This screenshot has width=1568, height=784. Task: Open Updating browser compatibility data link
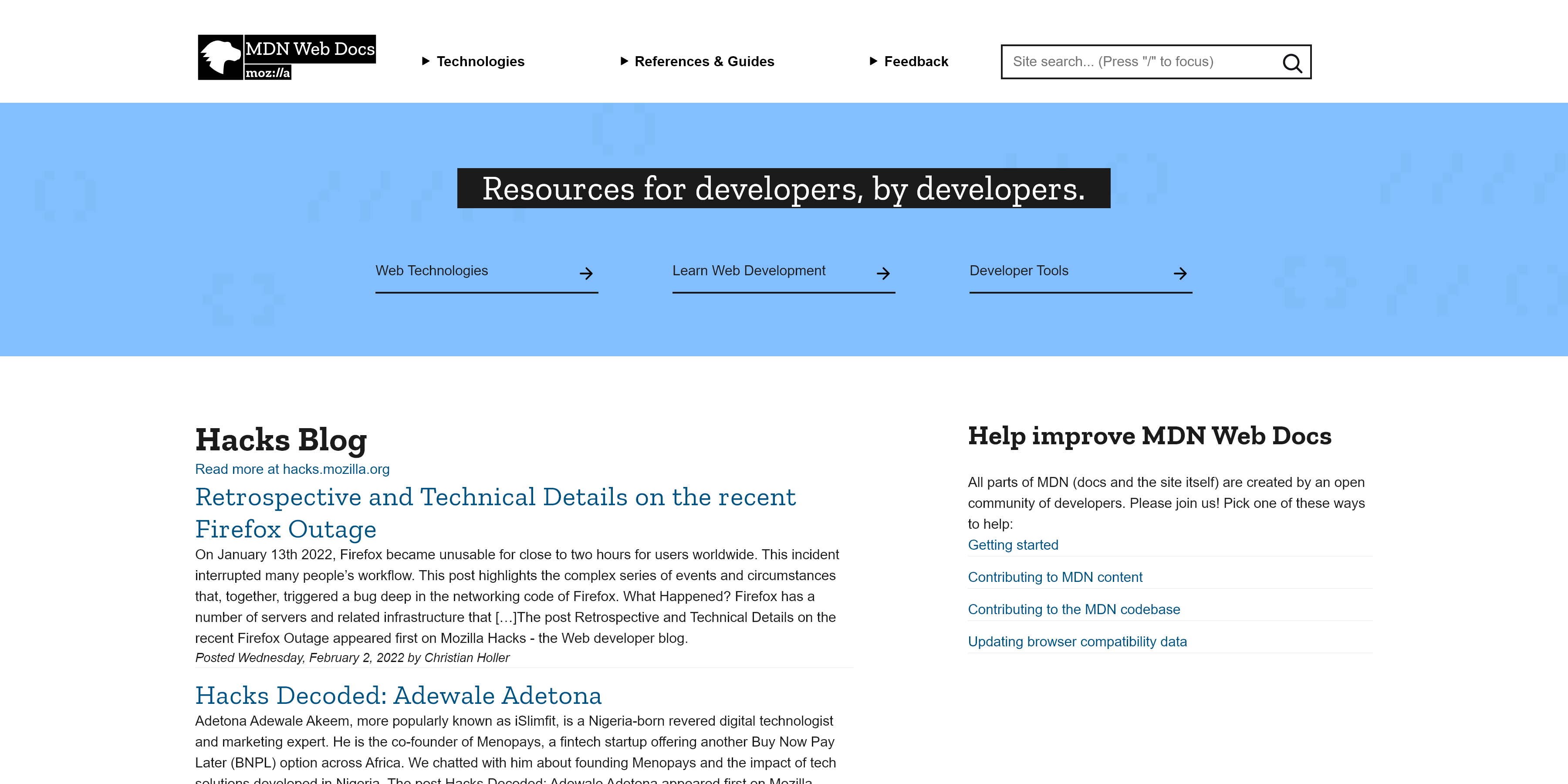(x=1077, y=642)
